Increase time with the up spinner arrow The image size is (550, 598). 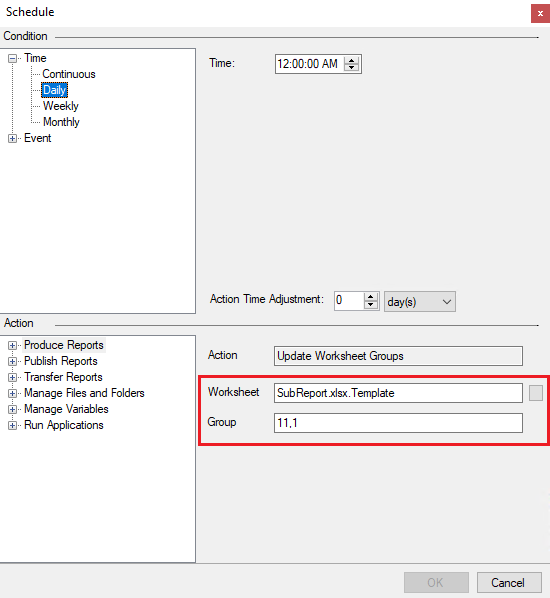click(352, 60)
